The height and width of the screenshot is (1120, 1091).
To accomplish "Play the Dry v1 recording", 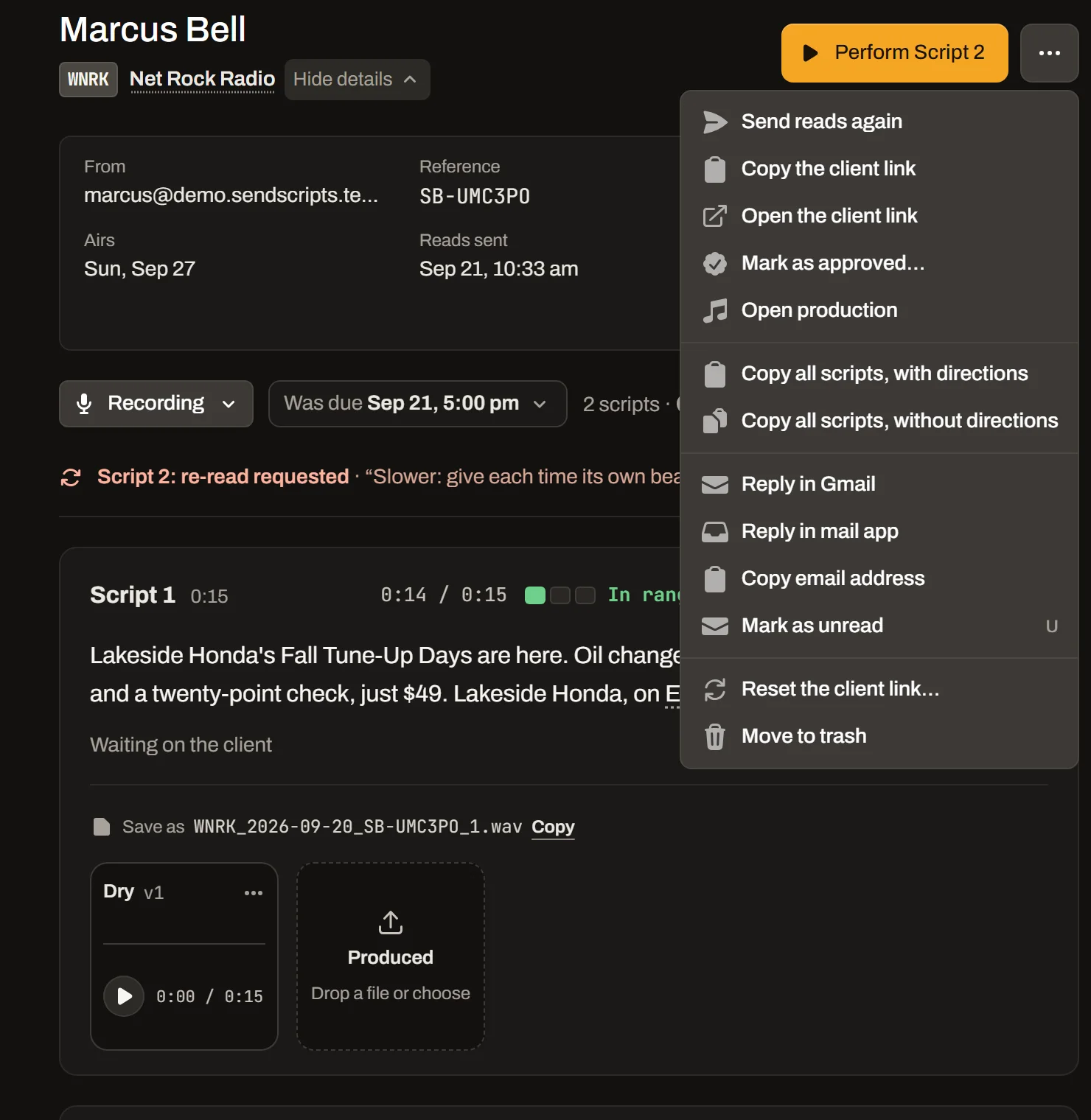I will [124, 996].
